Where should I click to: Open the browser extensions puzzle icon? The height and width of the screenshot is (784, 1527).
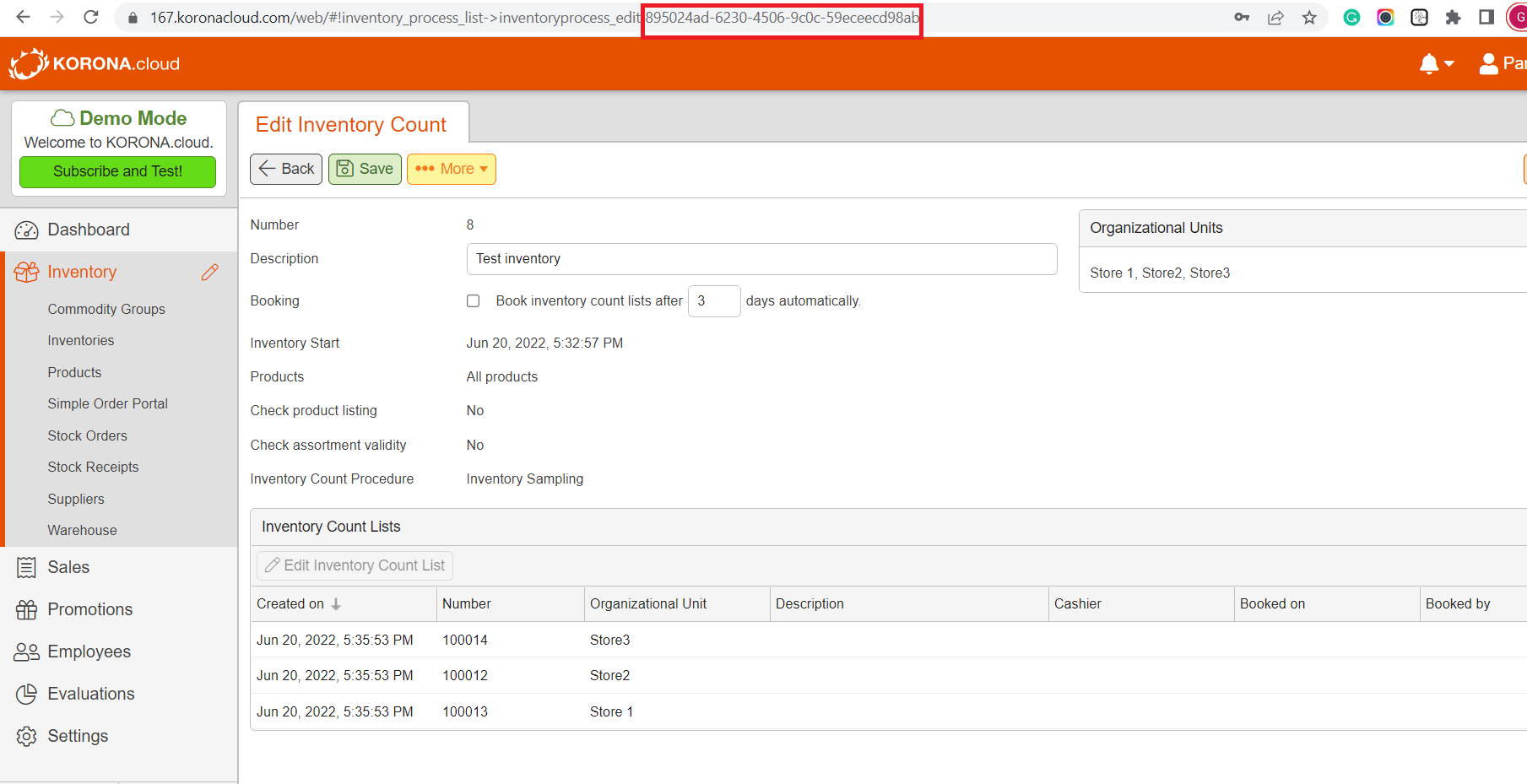tap(1453, 17)
